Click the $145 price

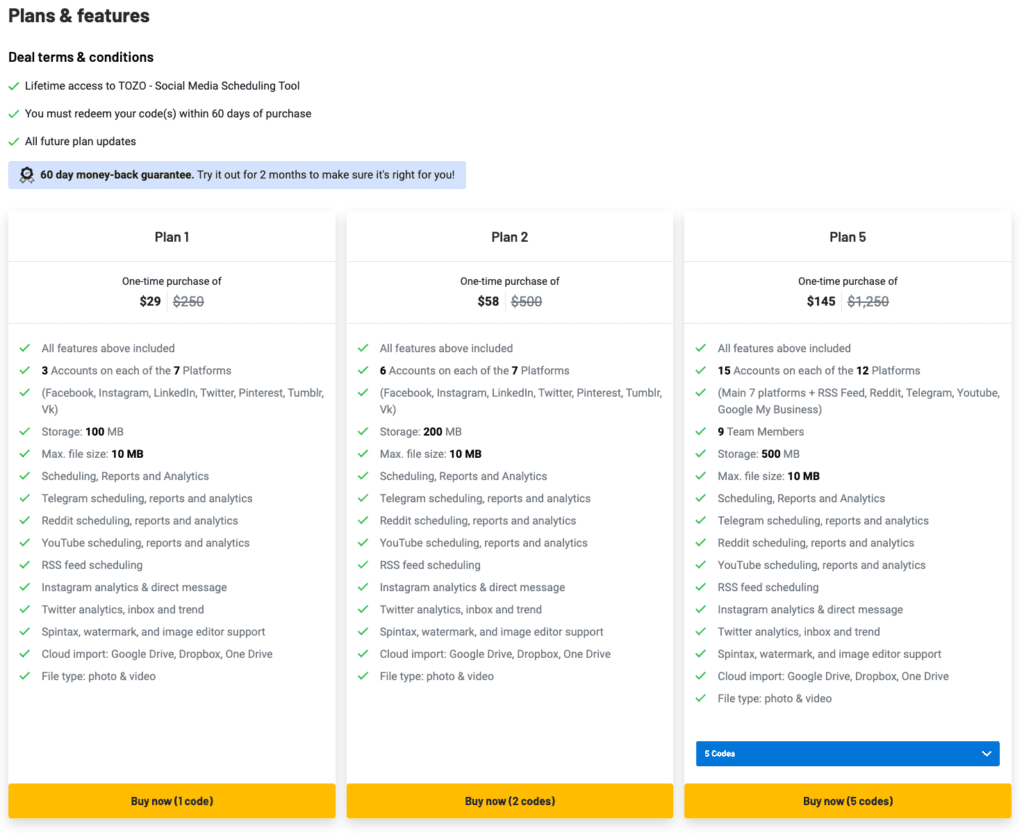[x=821, y=302]
